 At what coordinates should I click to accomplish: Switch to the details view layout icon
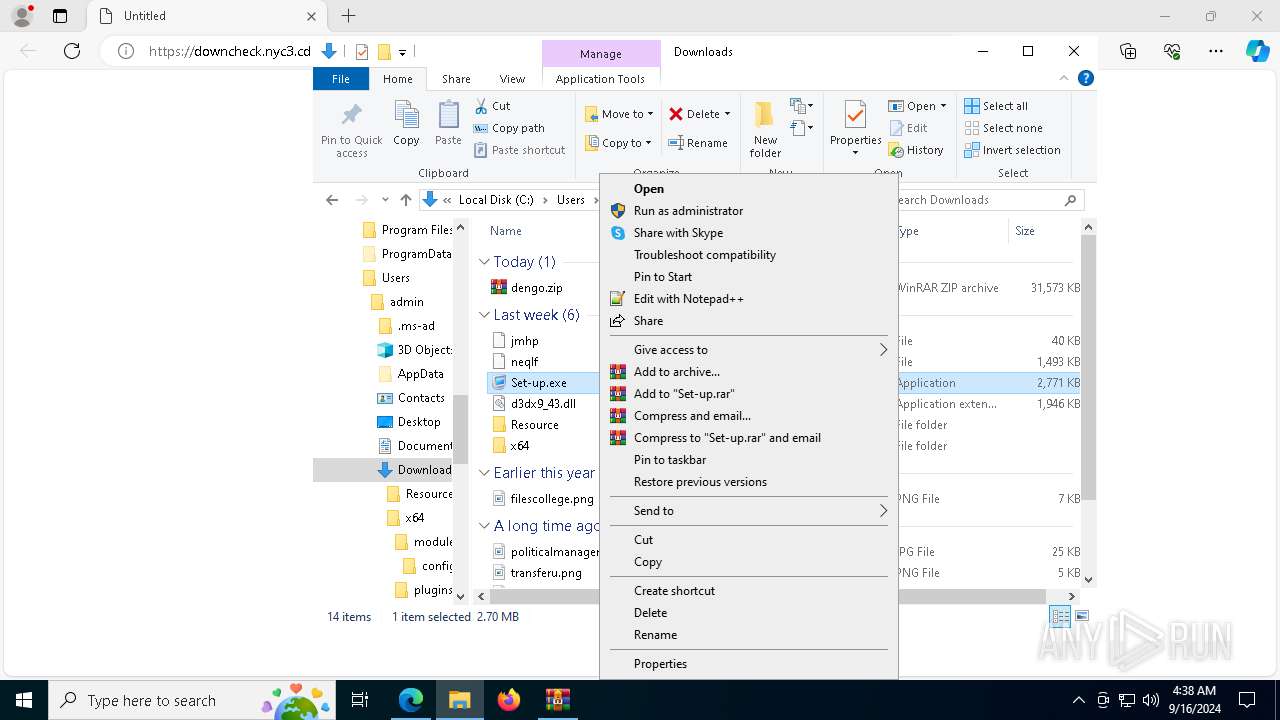point(1060,617)
